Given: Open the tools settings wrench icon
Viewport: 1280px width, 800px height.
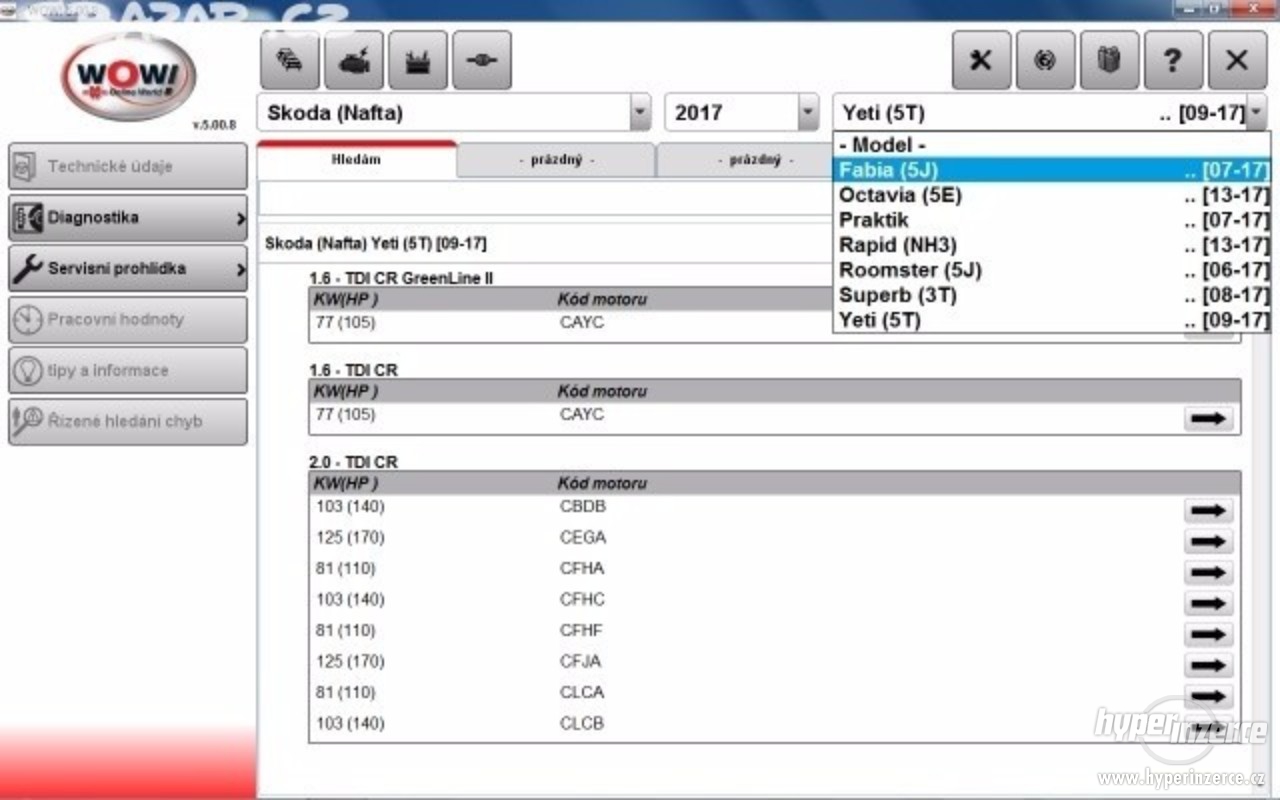Looking at the screenshot, I should (981, 60).
